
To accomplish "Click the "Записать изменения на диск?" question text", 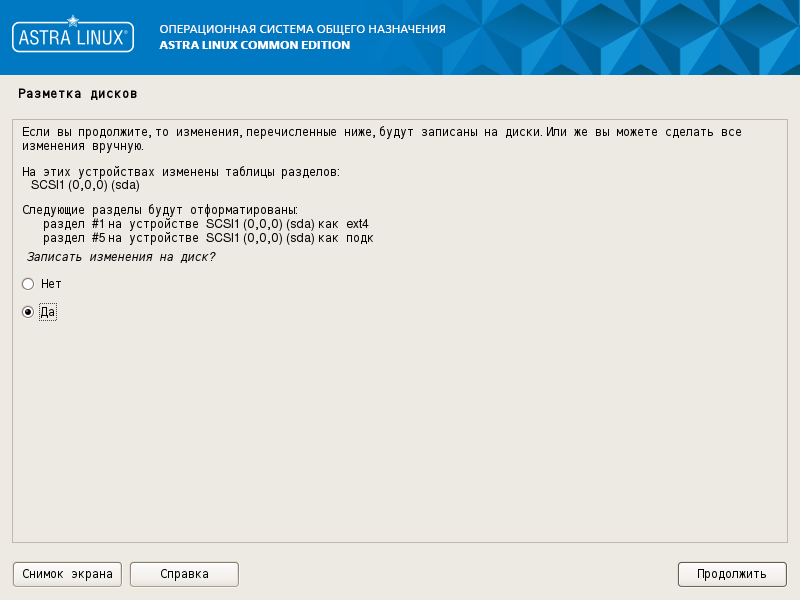I will tap(121, 257).
